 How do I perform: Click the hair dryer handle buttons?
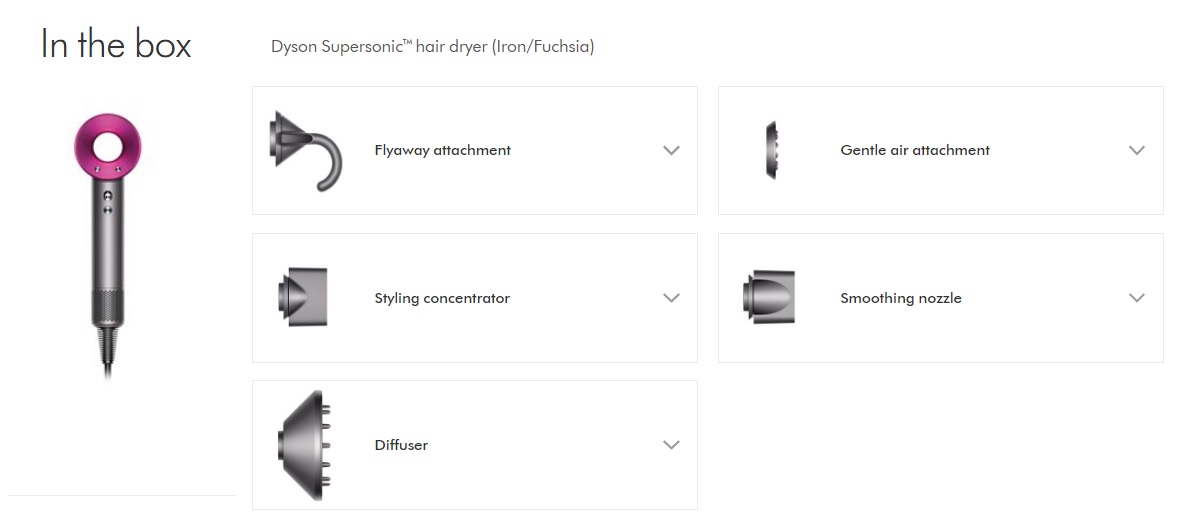tap(106, 201)
